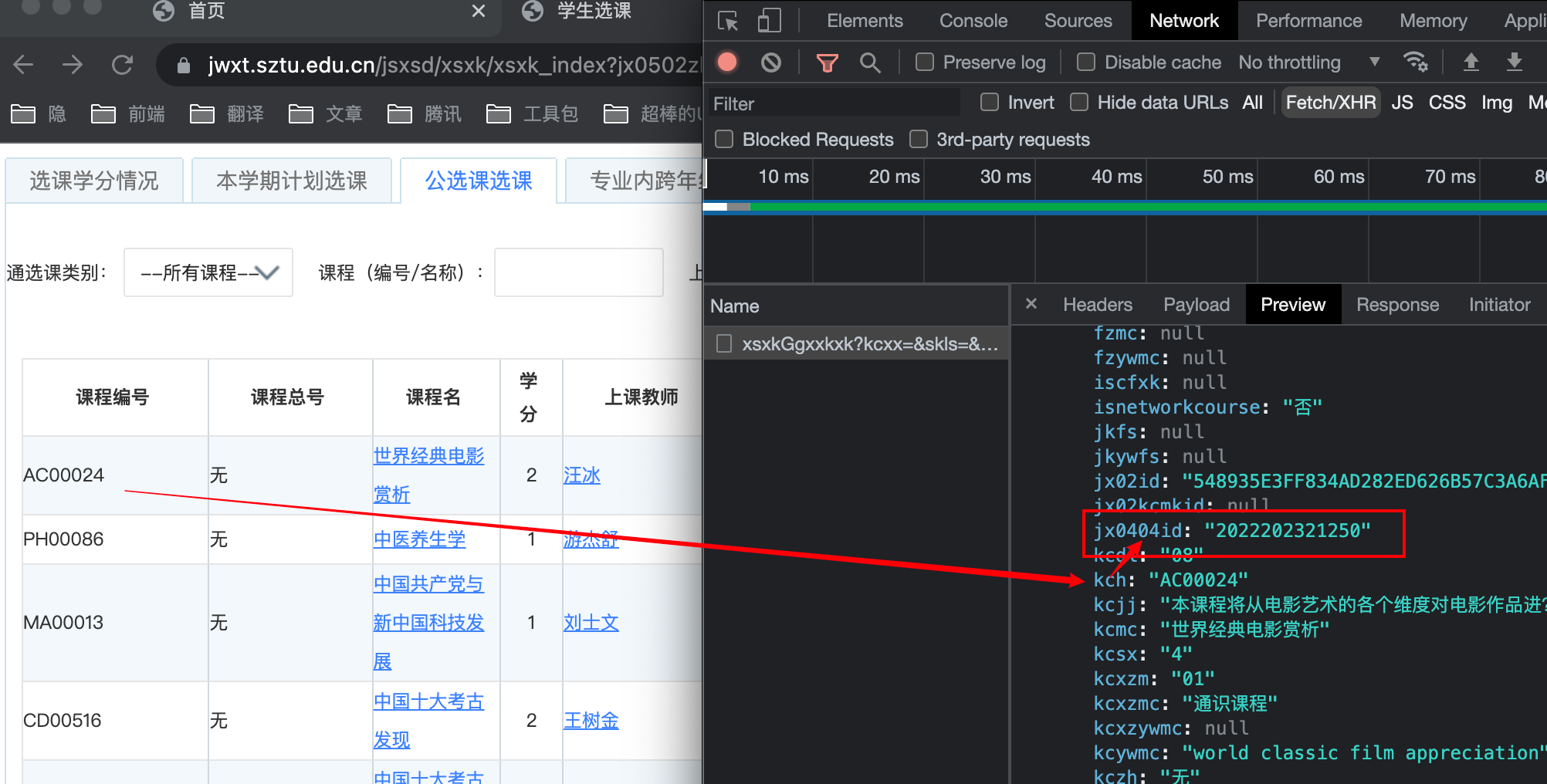Stop recording network log (red circle)
Viewport: 1547px width, 784px height.
tap(726, 62)
